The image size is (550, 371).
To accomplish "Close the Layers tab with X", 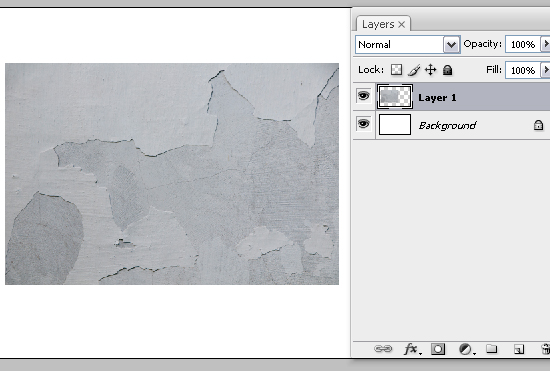I will 402,25.
